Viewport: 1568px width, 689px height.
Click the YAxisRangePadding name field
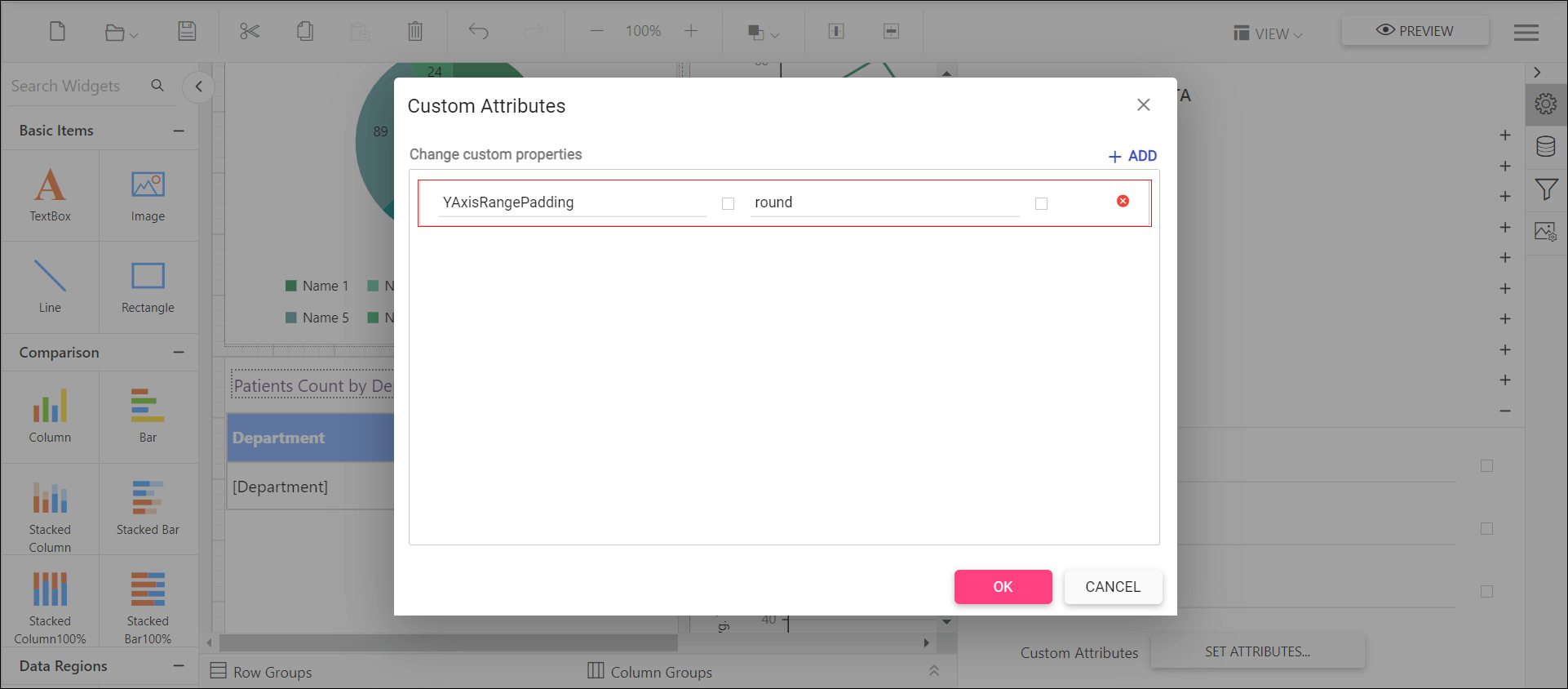click(x=572, y=202)
